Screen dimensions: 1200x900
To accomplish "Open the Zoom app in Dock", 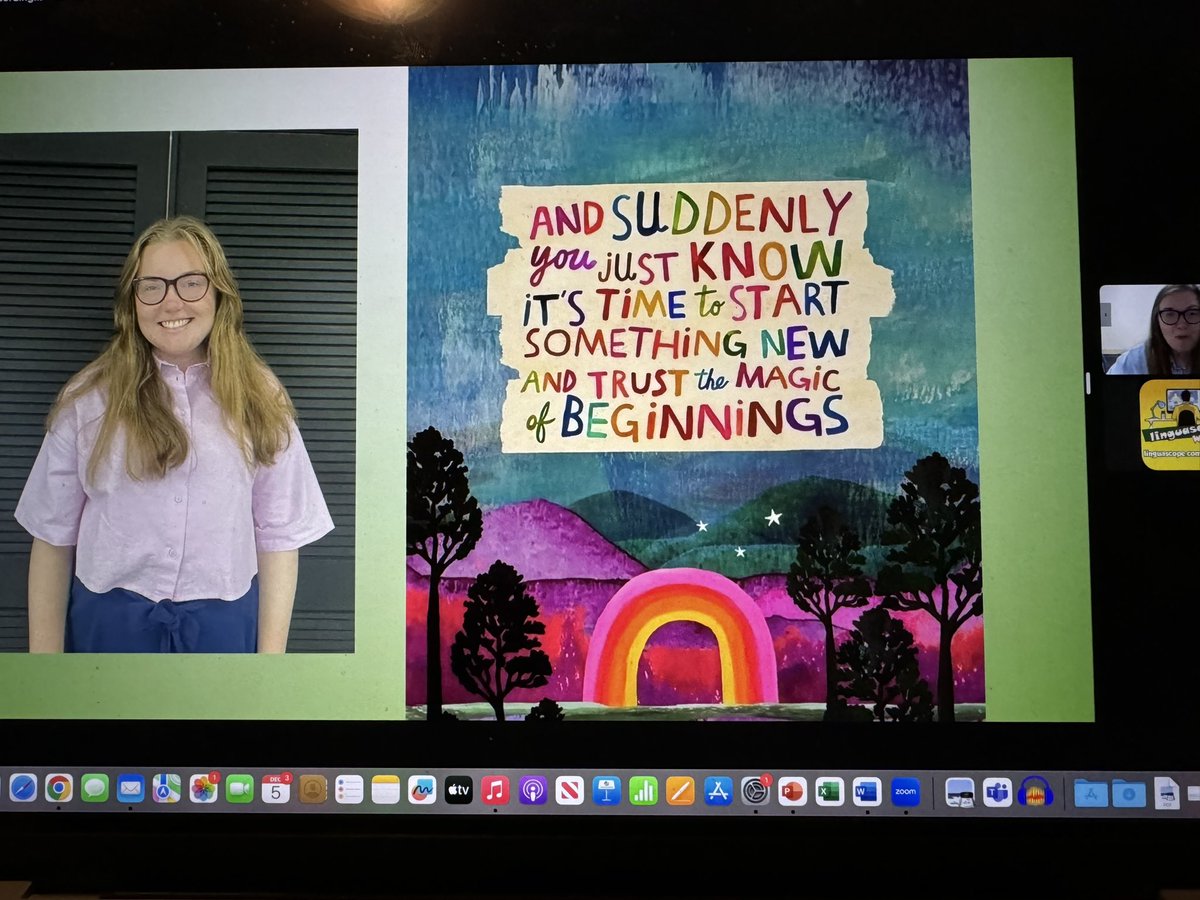I will click(x=905, y=791).
